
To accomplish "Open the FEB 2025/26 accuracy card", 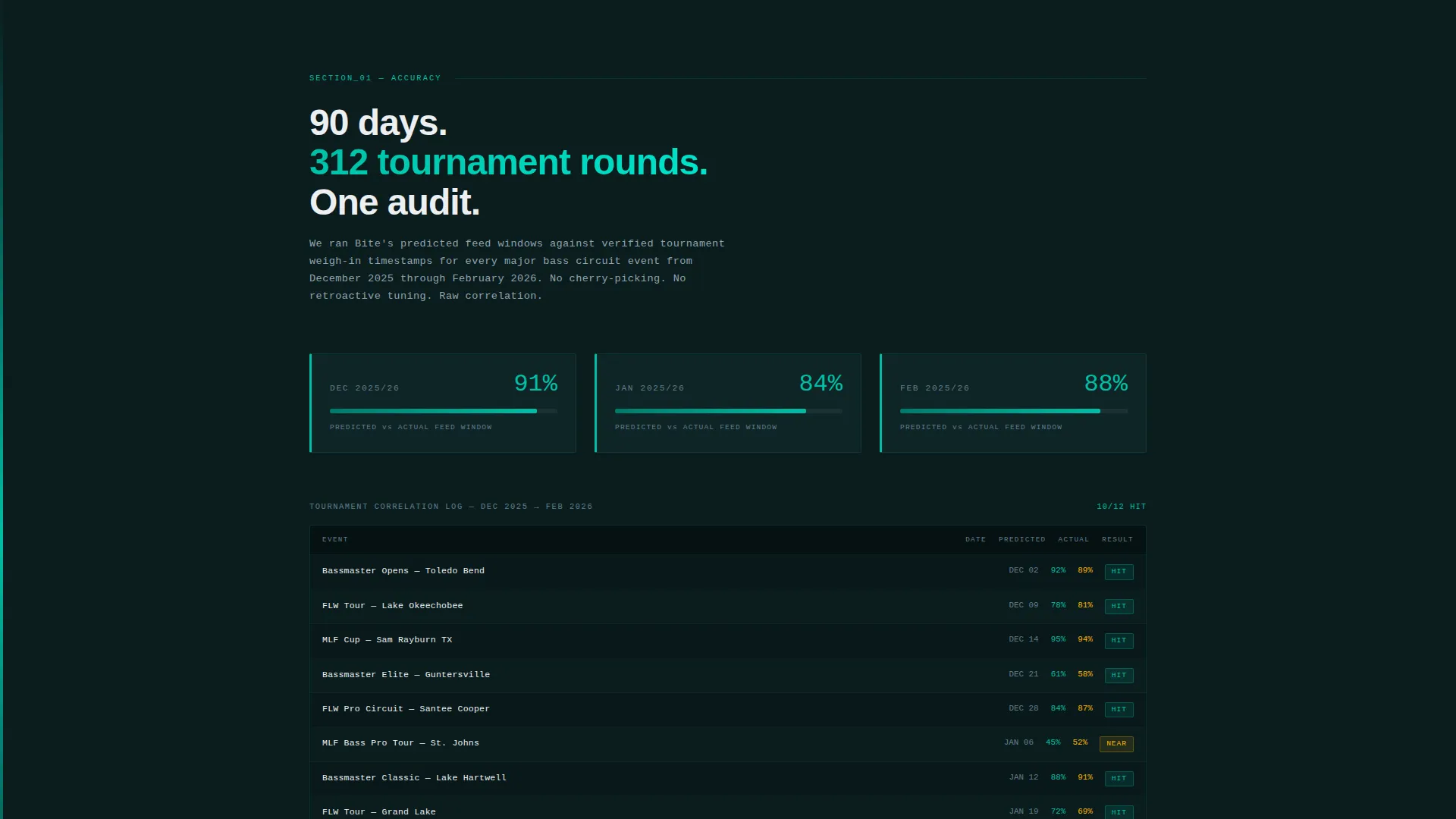I will coord(1013,403).
